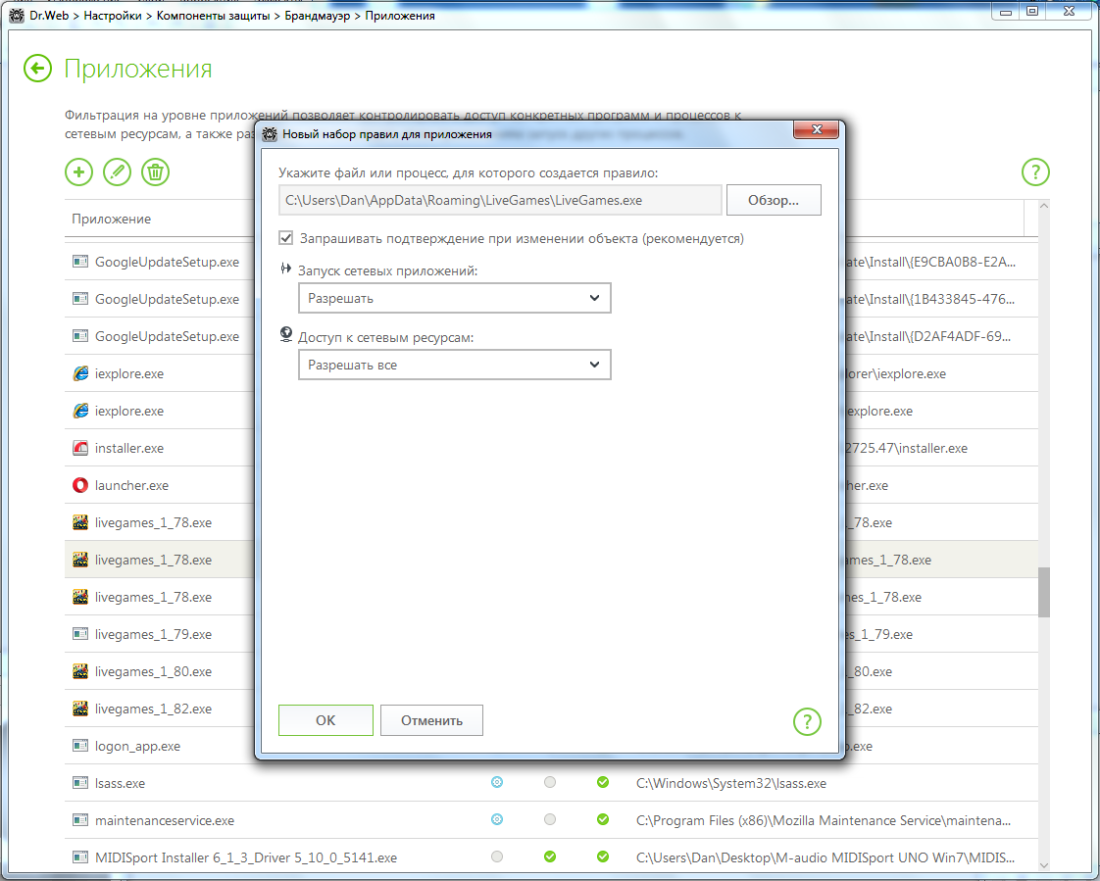Click the path C:\Windows\System32\lsass.exe
The width and height of the screenshot is (1100, 881).
(x=731, y=783)
